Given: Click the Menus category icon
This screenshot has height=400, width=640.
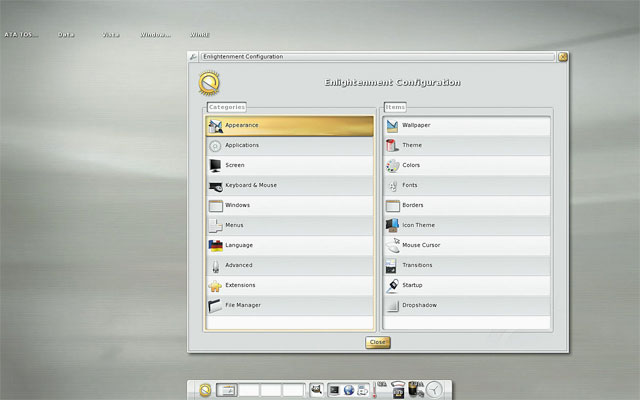Looking at the screenshot, I should pyautogui.click(x=215, y=226).
